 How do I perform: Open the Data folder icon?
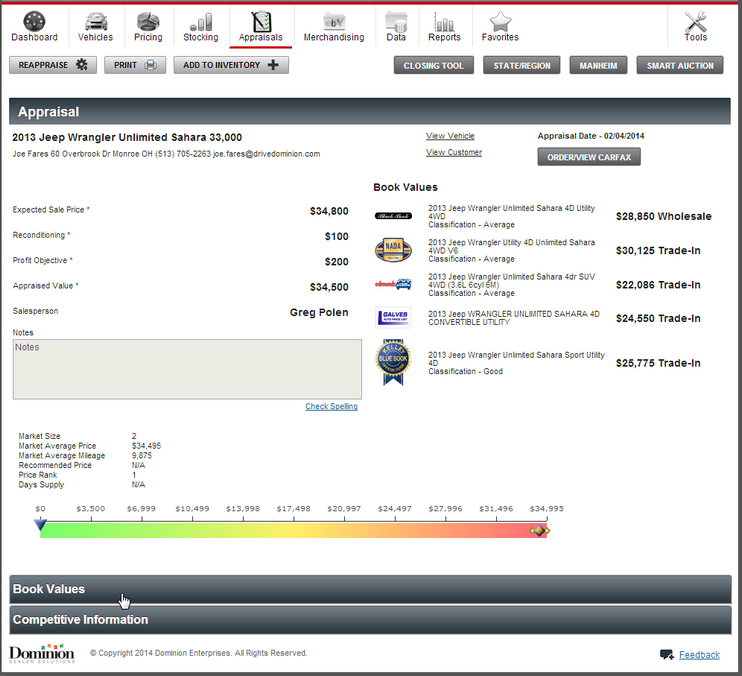click(x=396, y=21)
